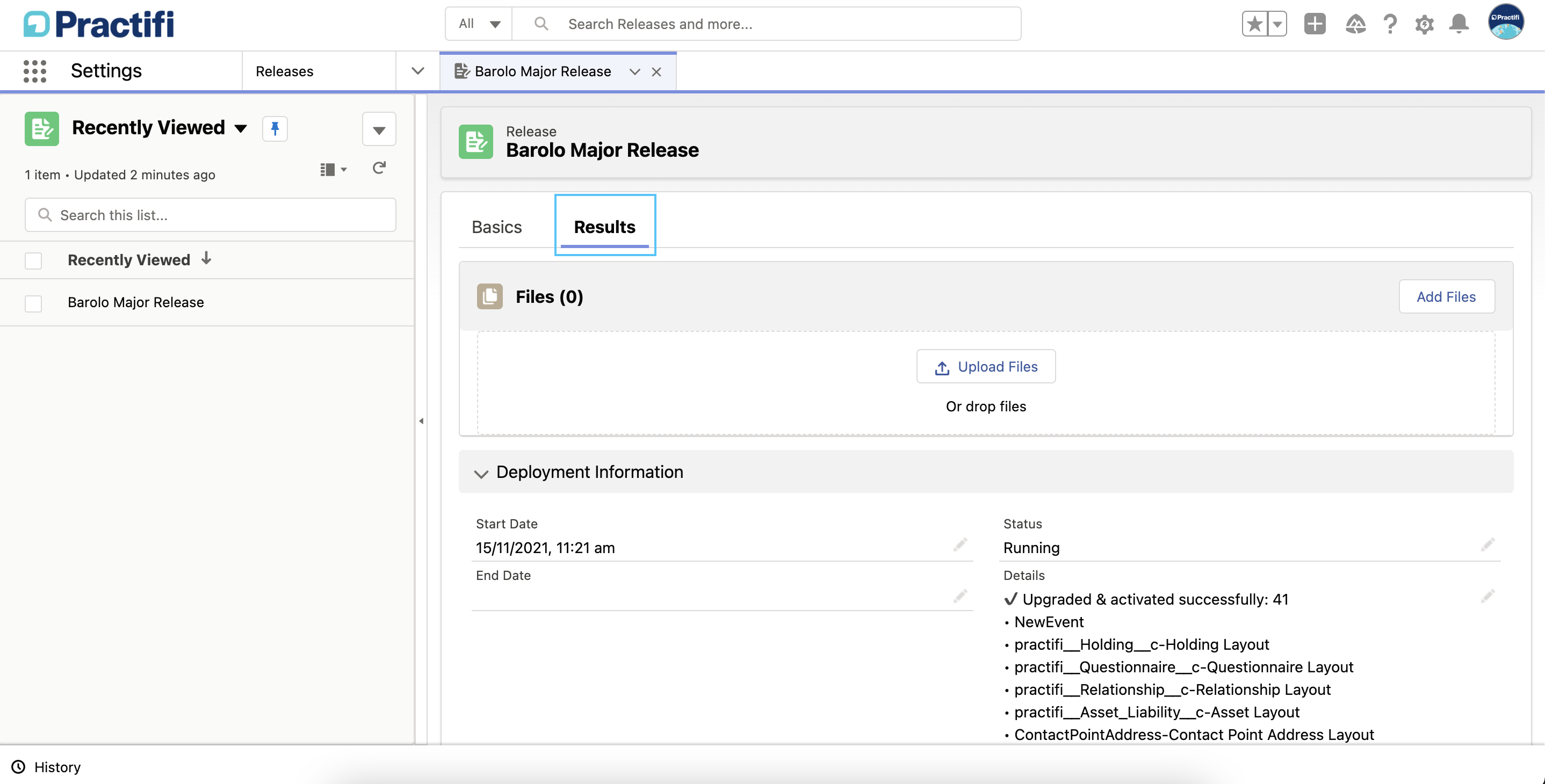The height and width of the screenshot is (784, 1545).
Task: Click the Files related list icon
Action: coord(489,296)
